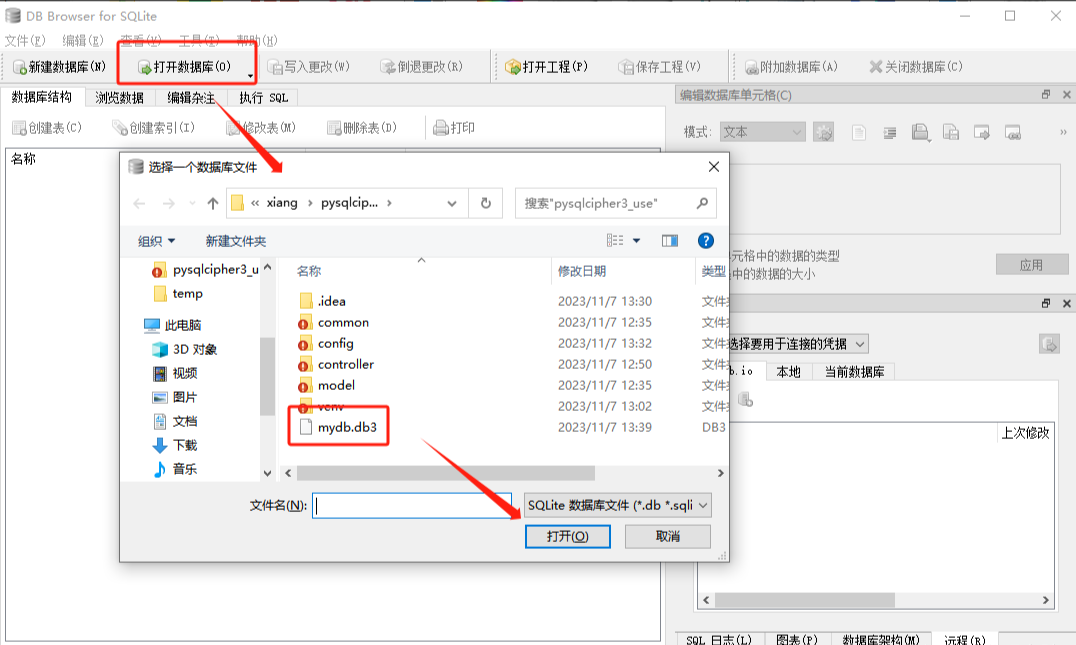Click Attach Database (附加数据库) button
This screenshot has height=645, width=1076.
point(791,67)
